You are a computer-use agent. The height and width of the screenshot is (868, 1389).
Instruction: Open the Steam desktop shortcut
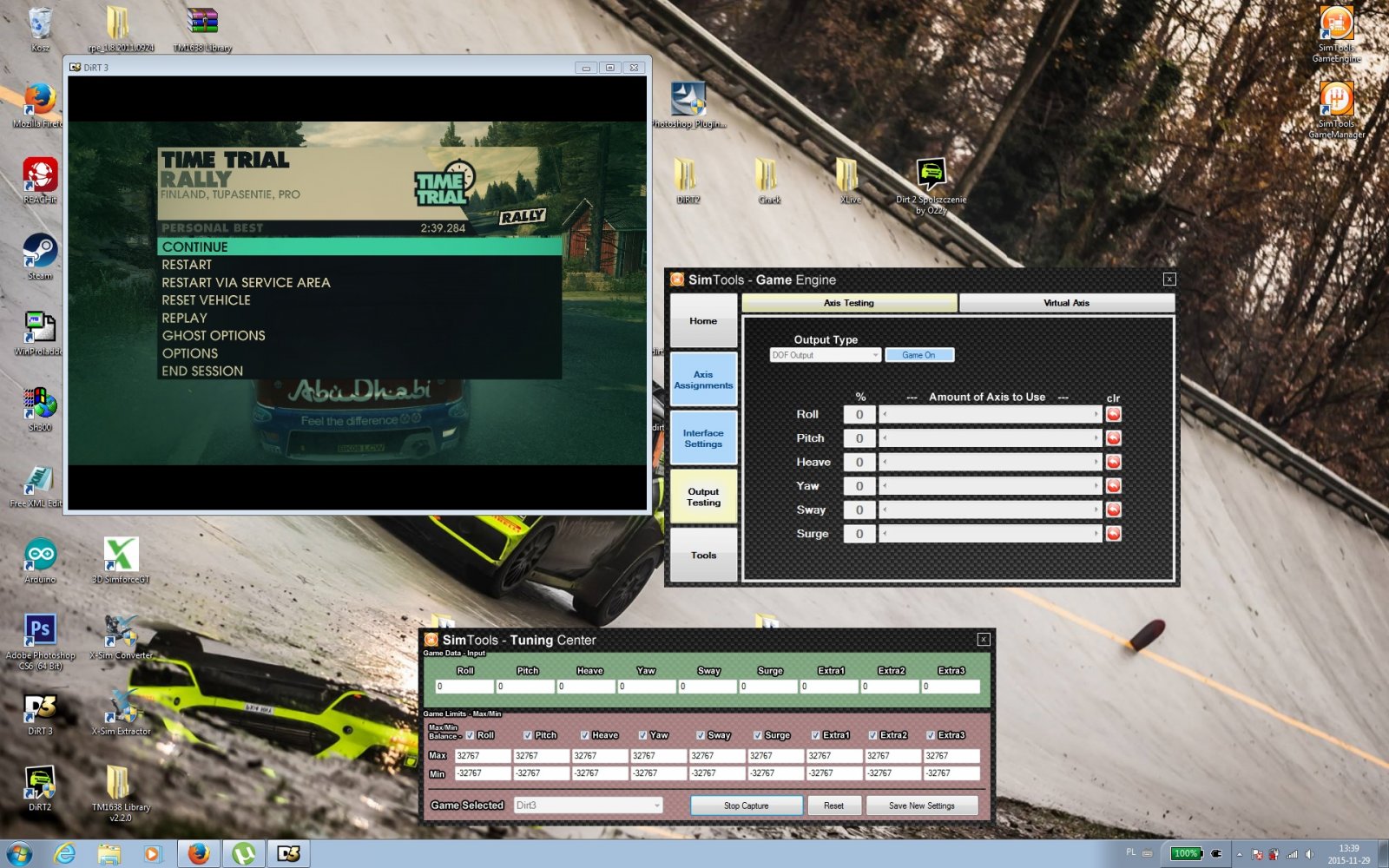(40, 257)
